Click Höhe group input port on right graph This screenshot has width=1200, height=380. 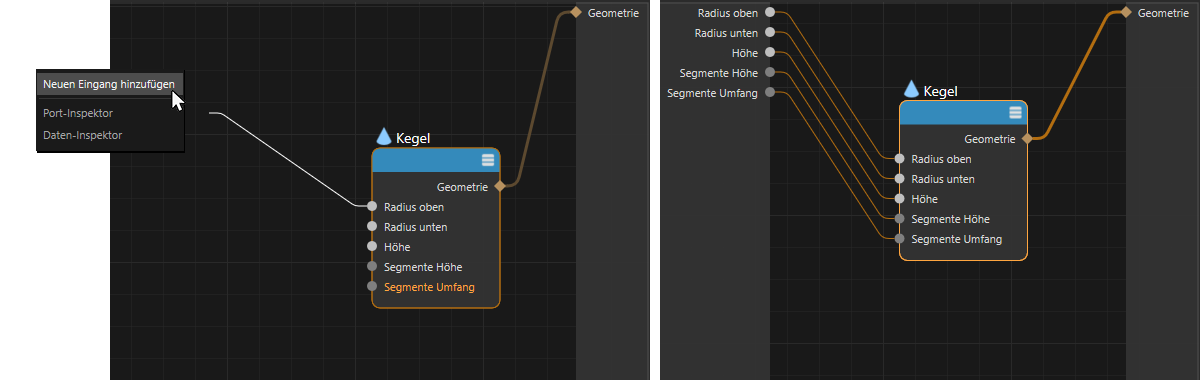[769, 53]
